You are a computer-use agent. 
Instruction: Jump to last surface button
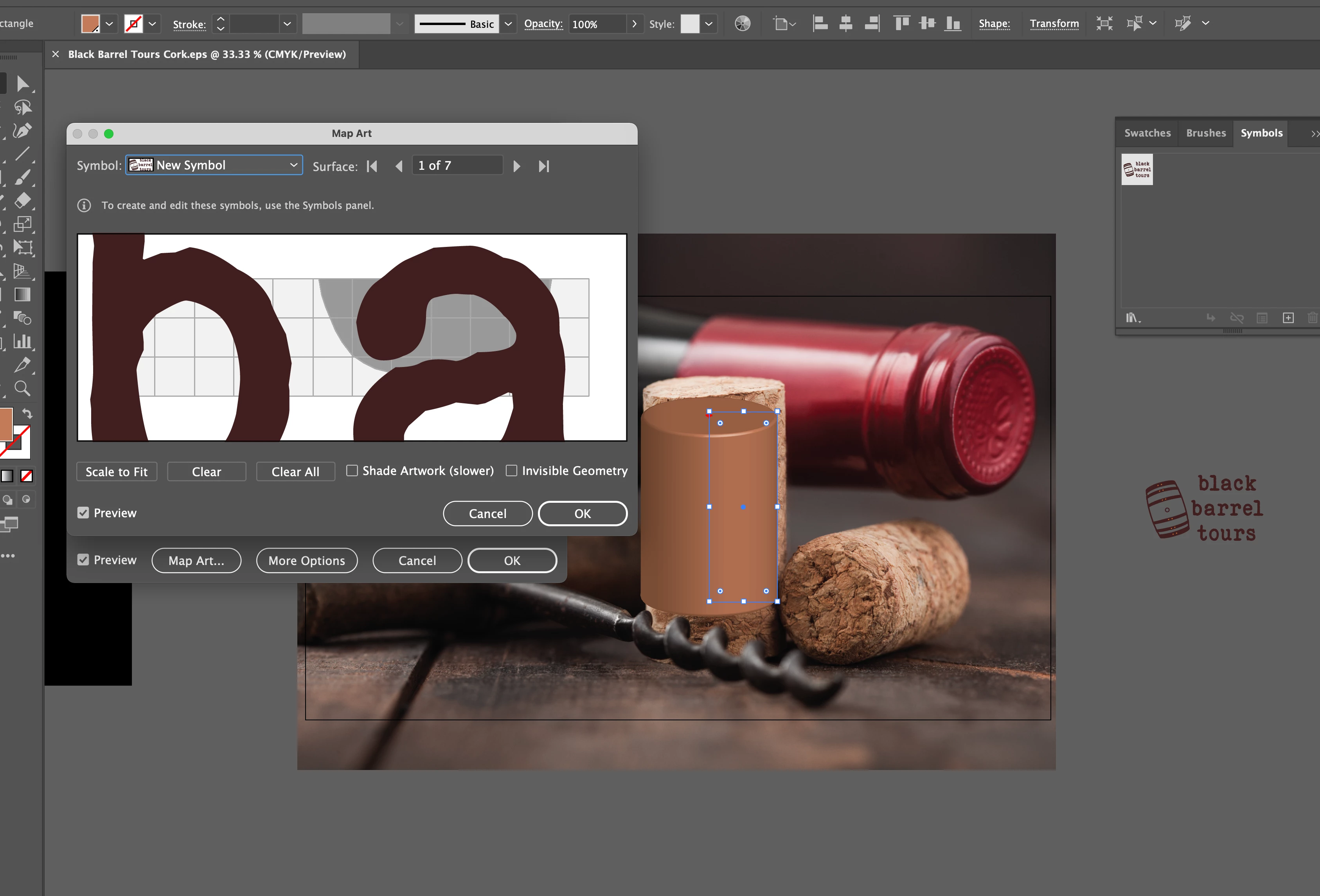[543, 166]
